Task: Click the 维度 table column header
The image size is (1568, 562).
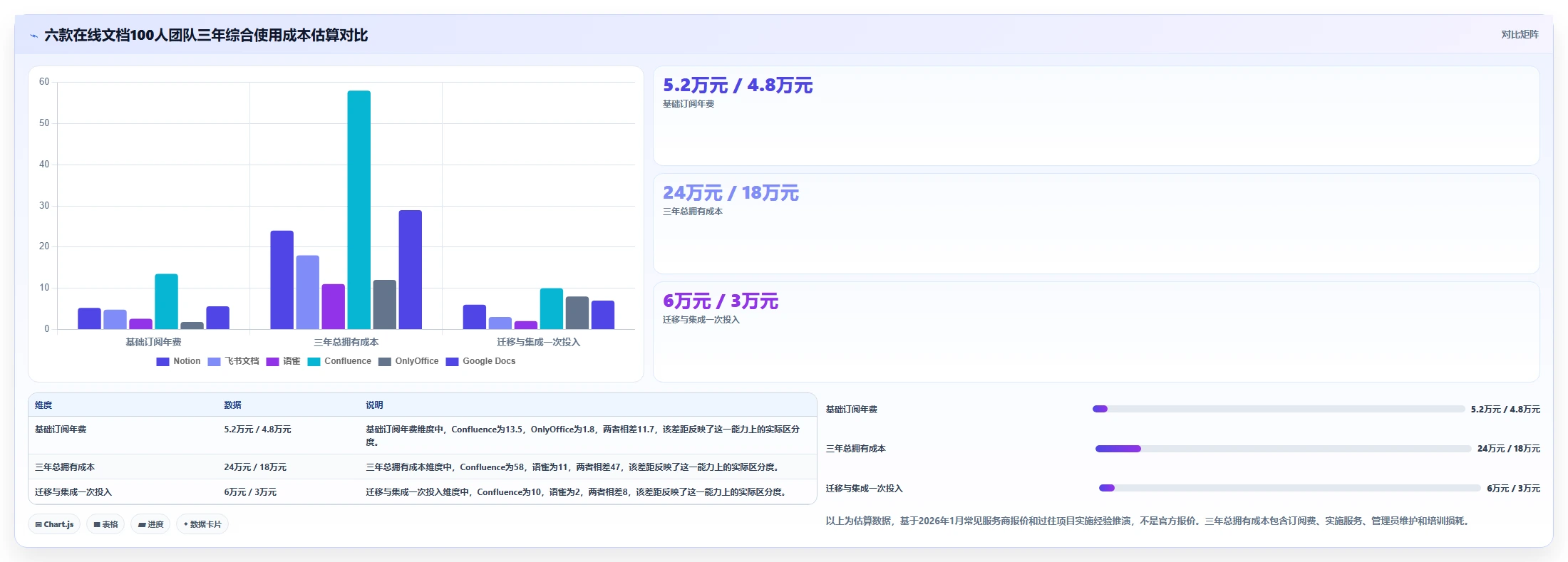Action: (43, 405)
